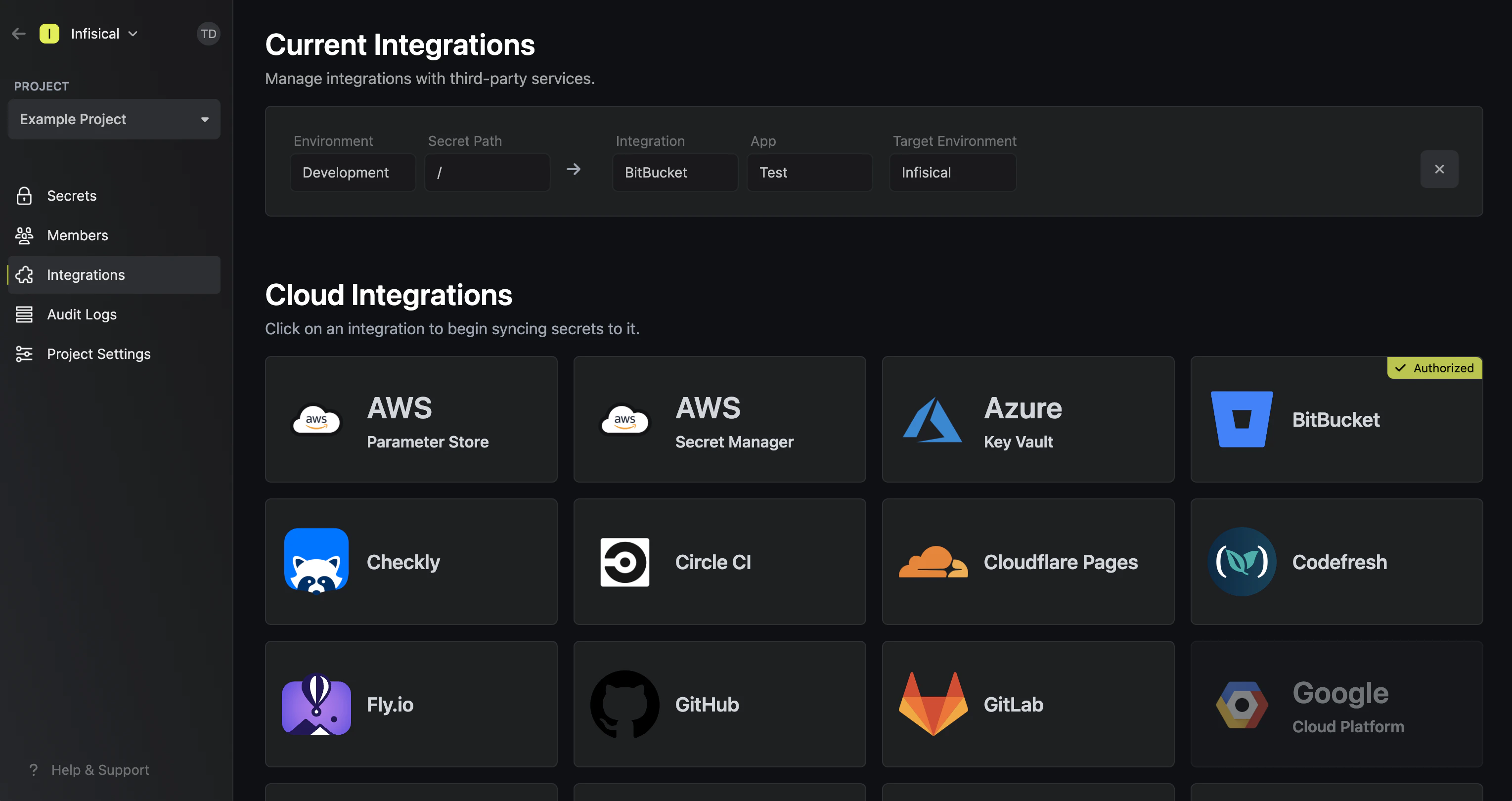Viewport: 1512px width, 801px height.
Task: Click the GitHub octocat logo
Action: tap(624, 704)
